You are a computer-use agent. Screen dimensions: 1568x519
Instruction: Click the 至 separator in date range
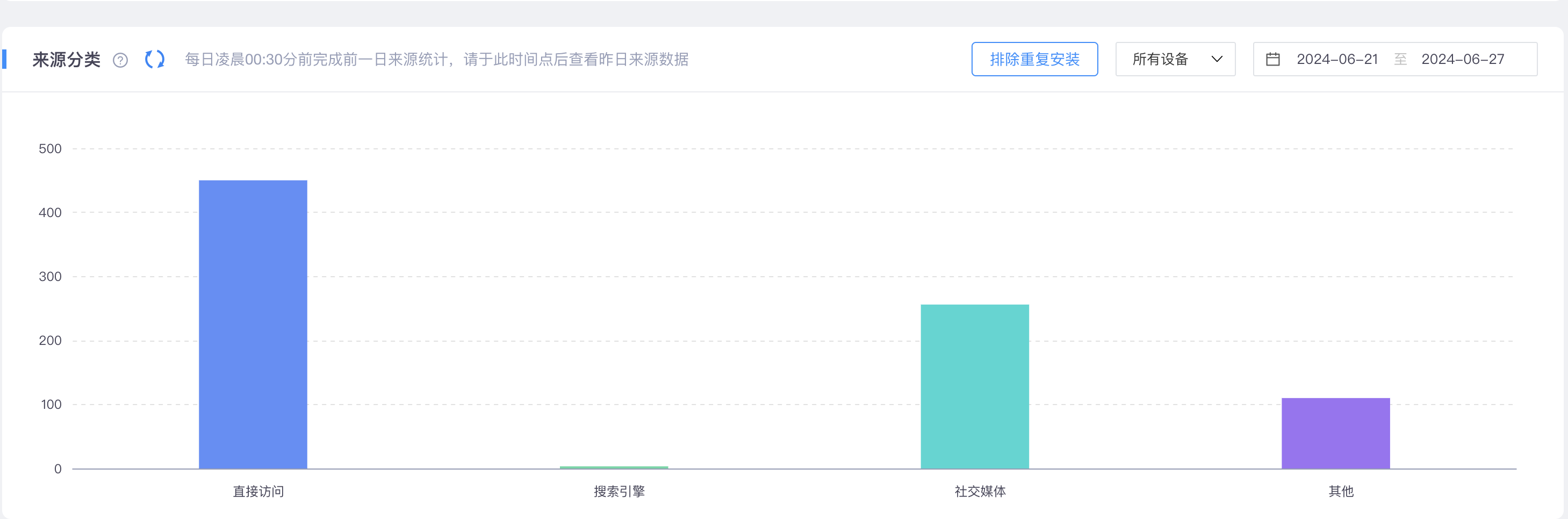1400,59
